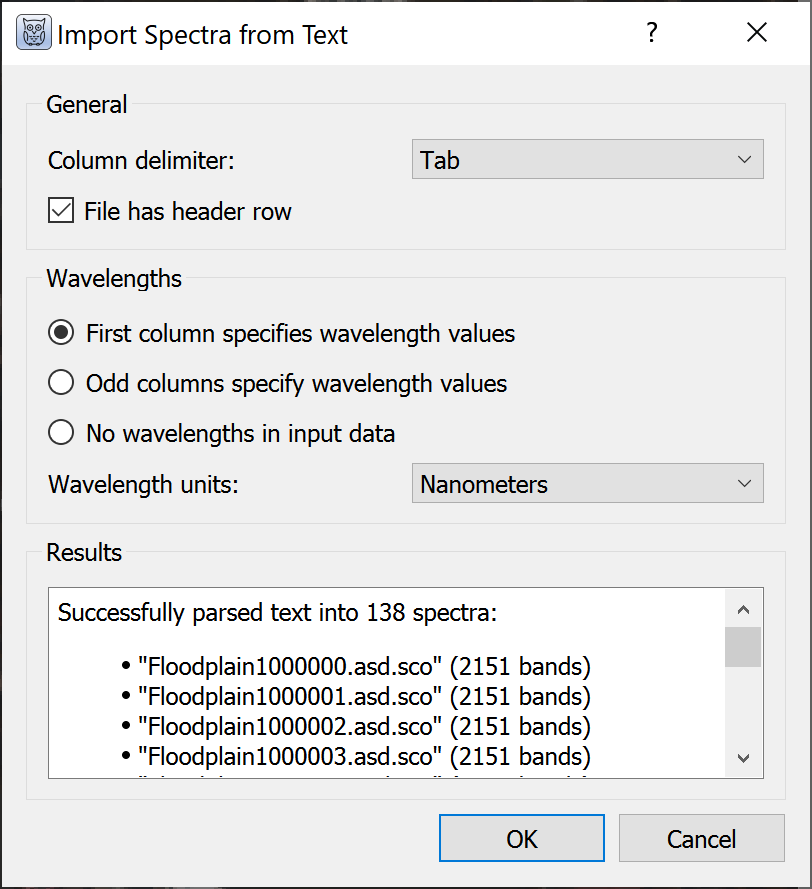Open context help with the question mark
Image resolution: width=812 pixels, height=889 pixels.
click(652, 34)
